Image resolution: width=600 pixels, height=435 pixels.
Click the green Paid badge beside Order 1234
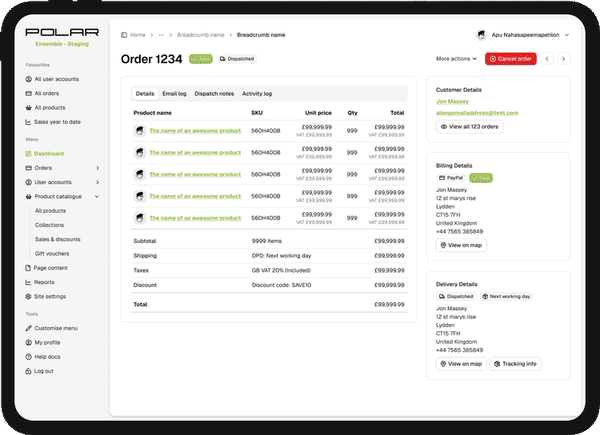[201, 59]
